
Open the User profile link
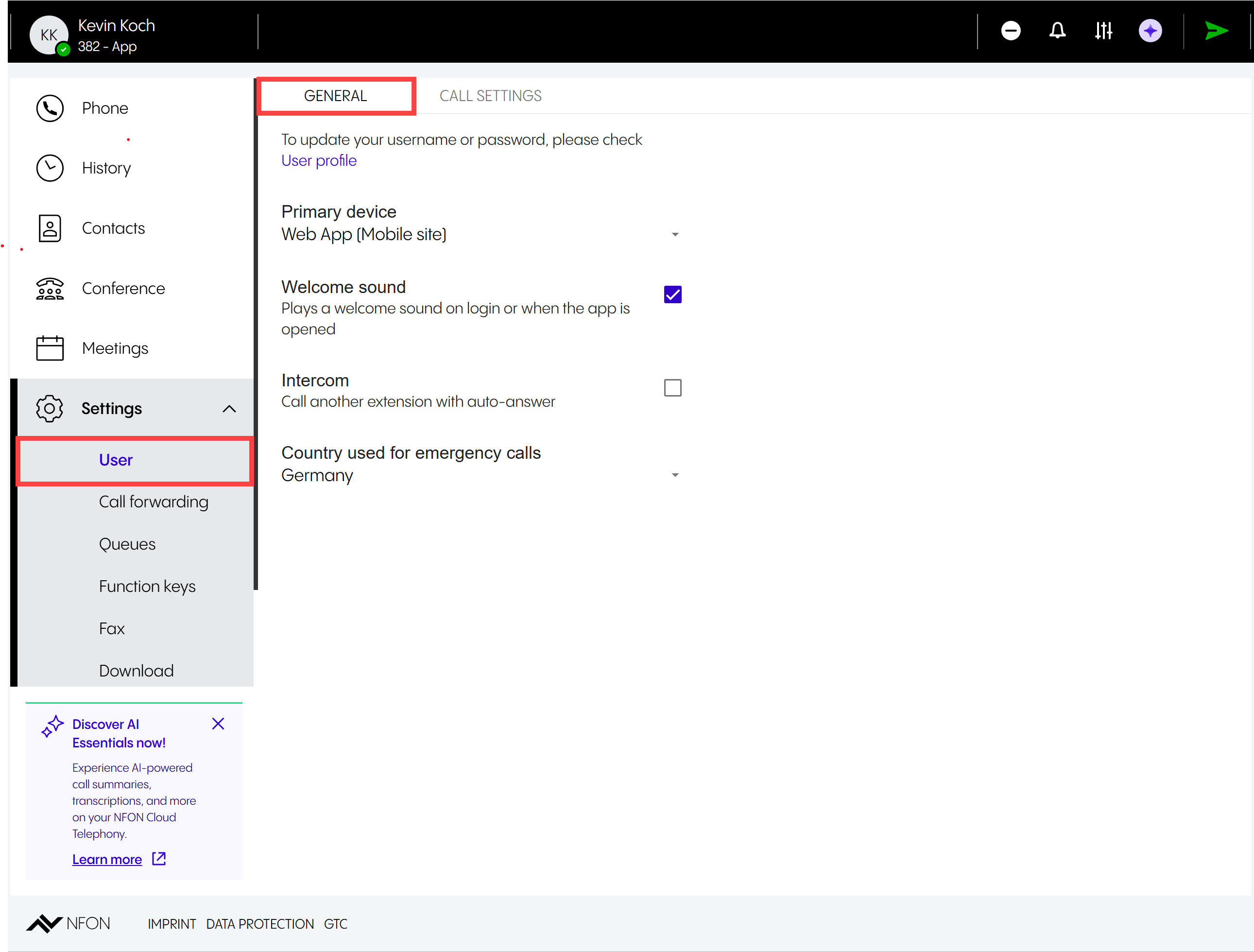(319, 160)
